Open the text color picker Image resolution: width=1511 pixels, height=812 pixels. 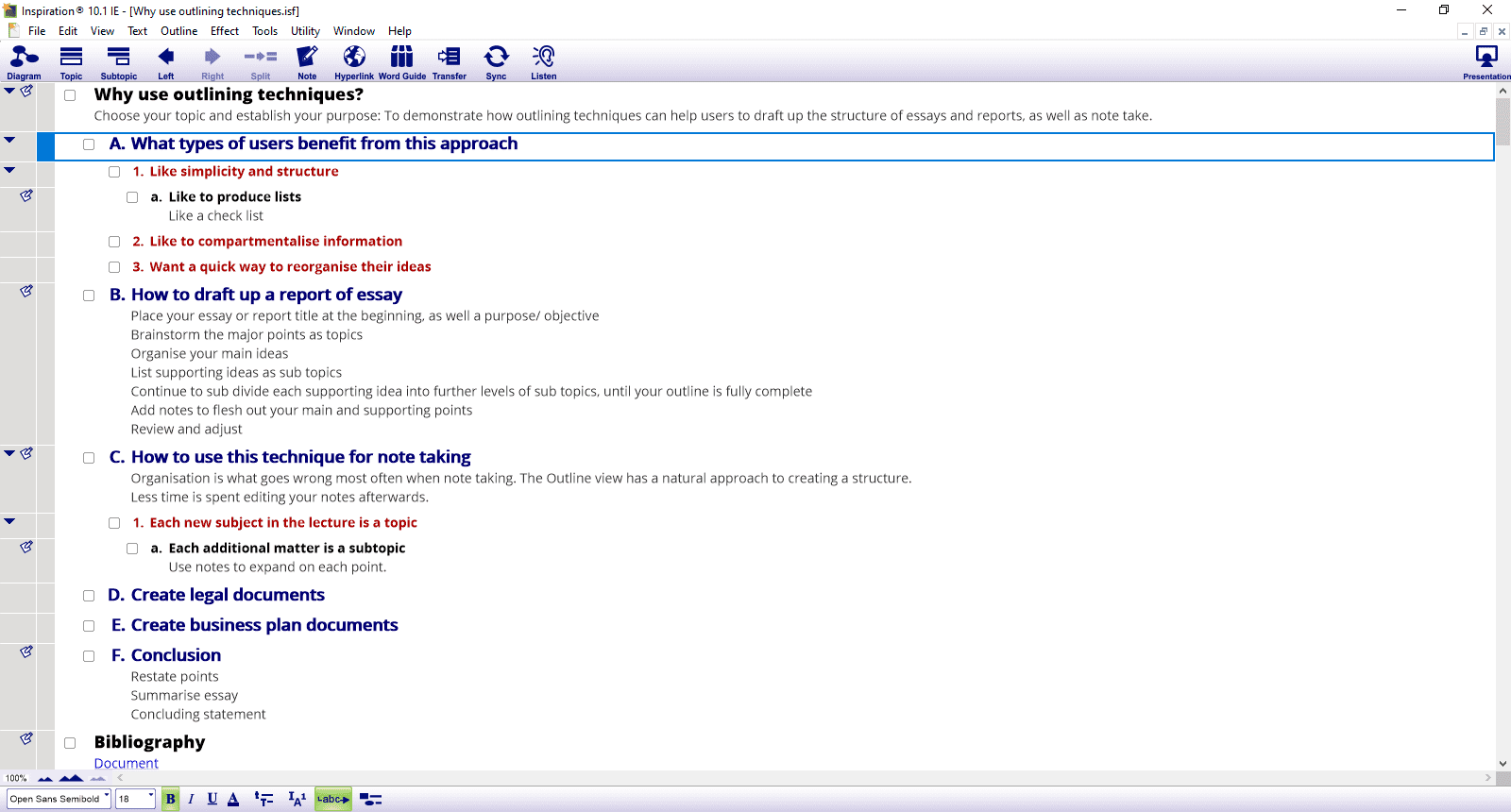click(233, 799)
